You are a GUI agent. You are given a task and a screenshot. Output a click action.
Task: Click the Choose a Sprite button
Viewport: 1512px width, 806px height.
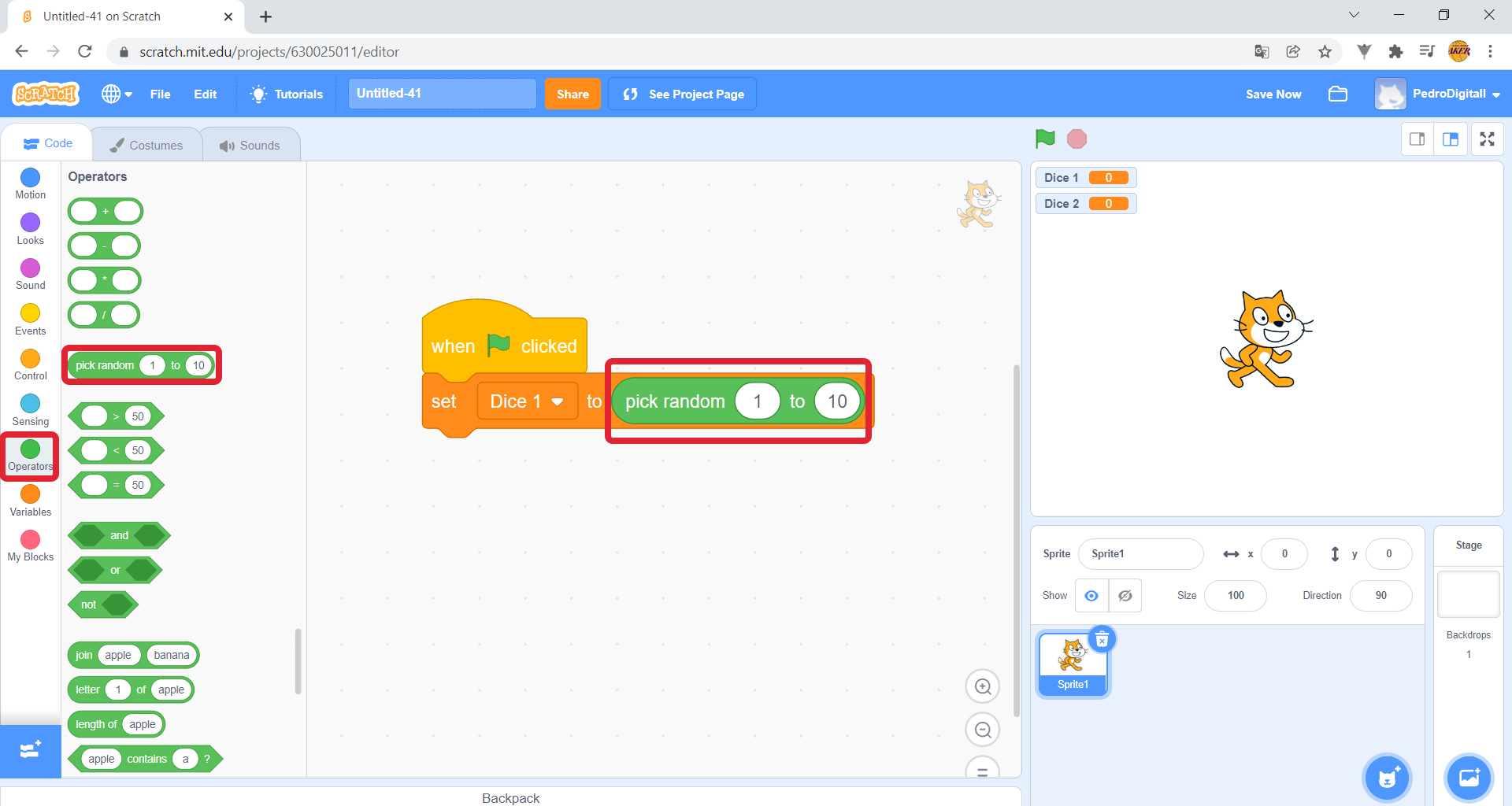[1387, 778]
